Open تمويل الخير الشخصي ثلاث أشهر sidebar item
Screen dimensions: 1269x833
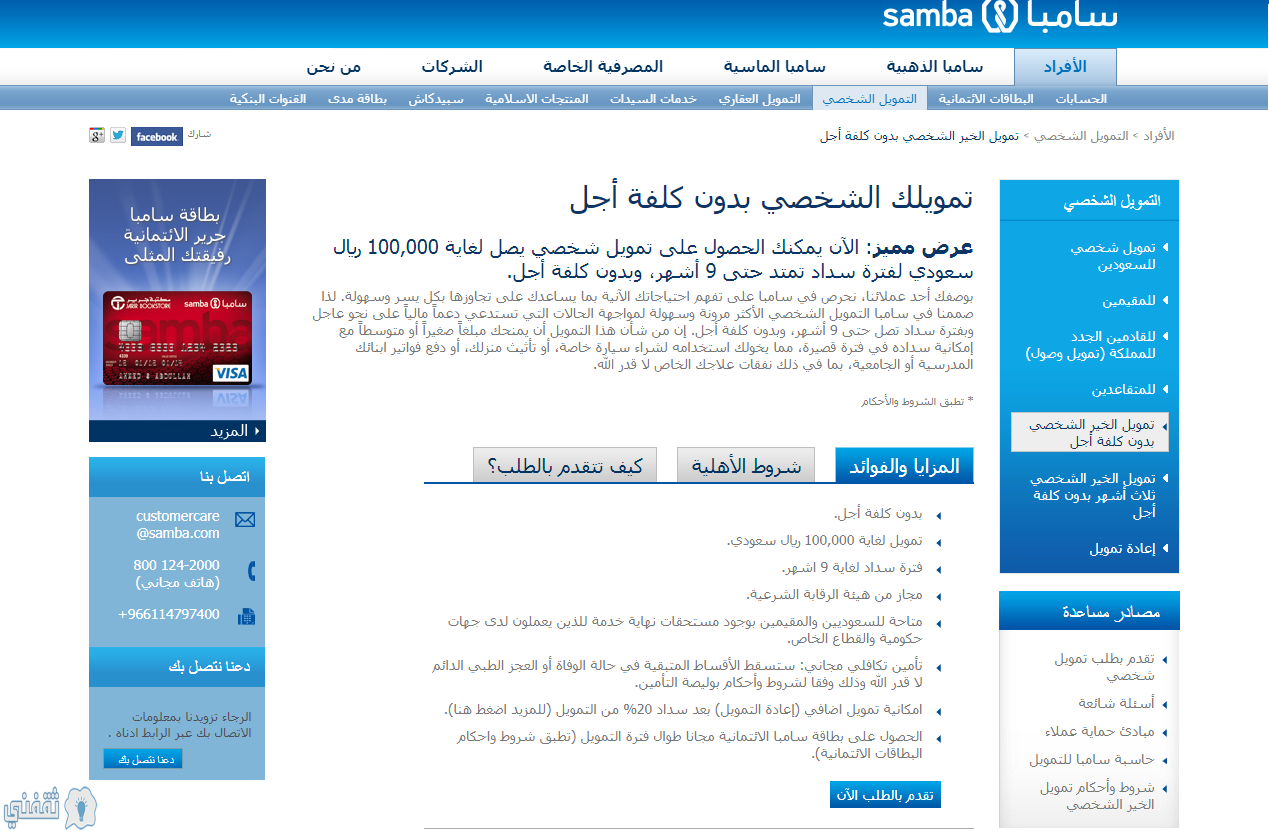click(1093, 495)
